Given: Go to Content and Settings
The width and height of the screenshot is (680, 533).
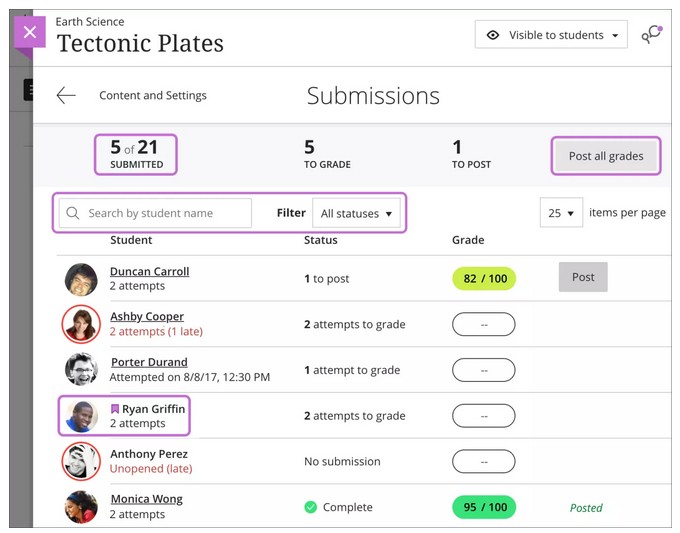Looking at the screenshot, I should 153,96.
